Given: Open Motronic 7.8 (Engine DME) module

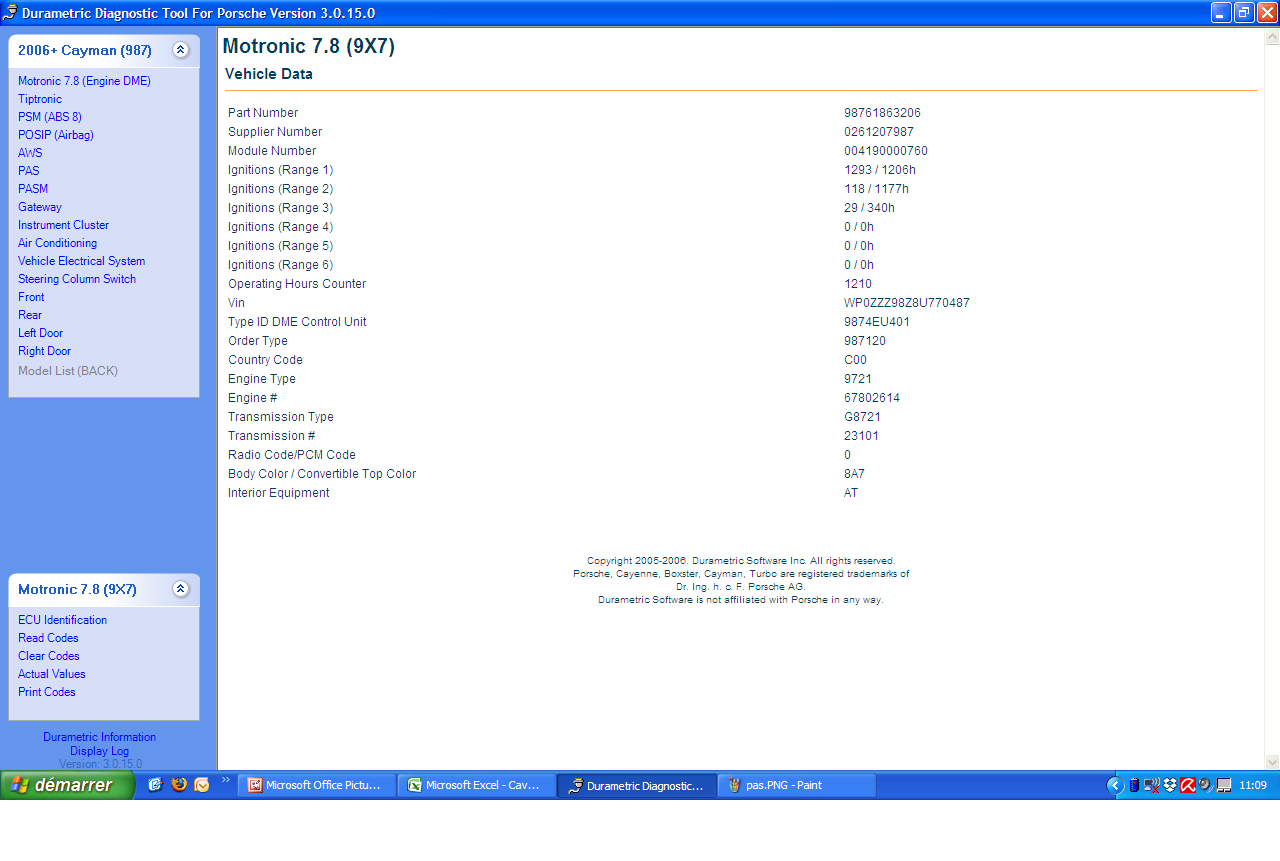Looking at the screenshot, I should tap(84, 81).
